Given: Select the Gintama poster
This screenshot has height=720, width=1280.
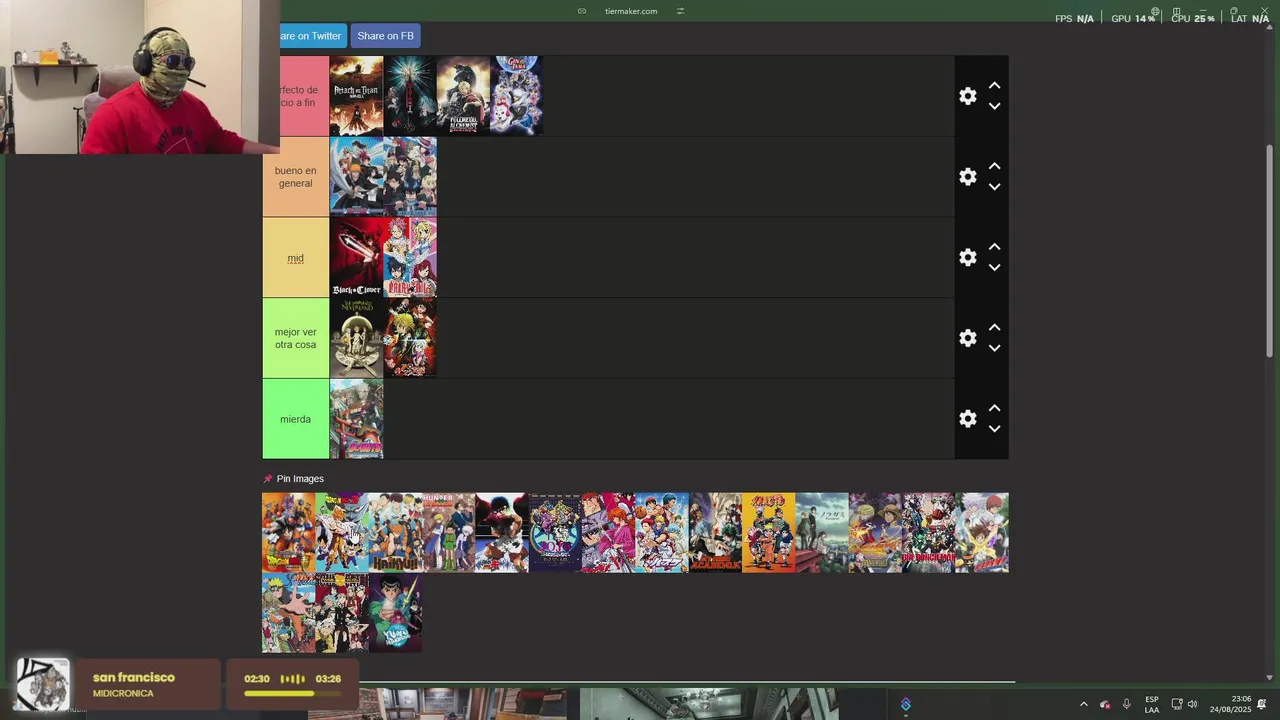Looking at the screenshot, I should tap(516, 96).
